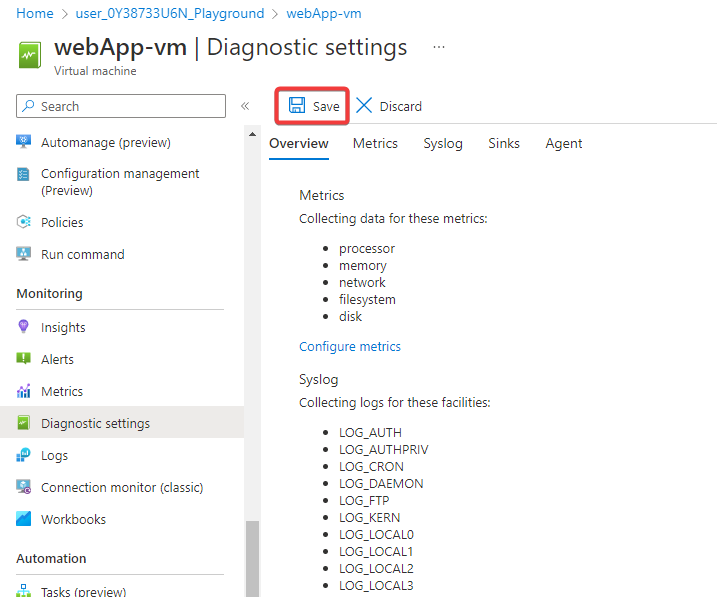
Task: Collapse the sidebar with double chevron
Action: 245,106
